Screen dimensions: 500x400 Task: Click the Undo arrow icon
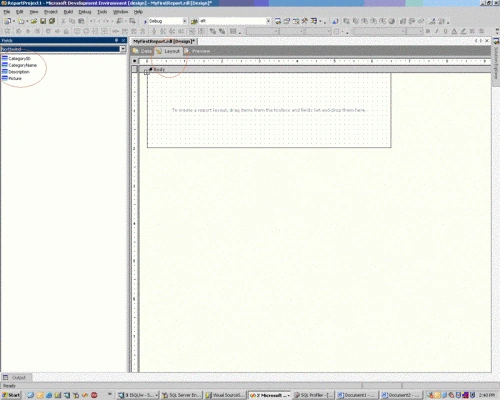click(92, 21)
